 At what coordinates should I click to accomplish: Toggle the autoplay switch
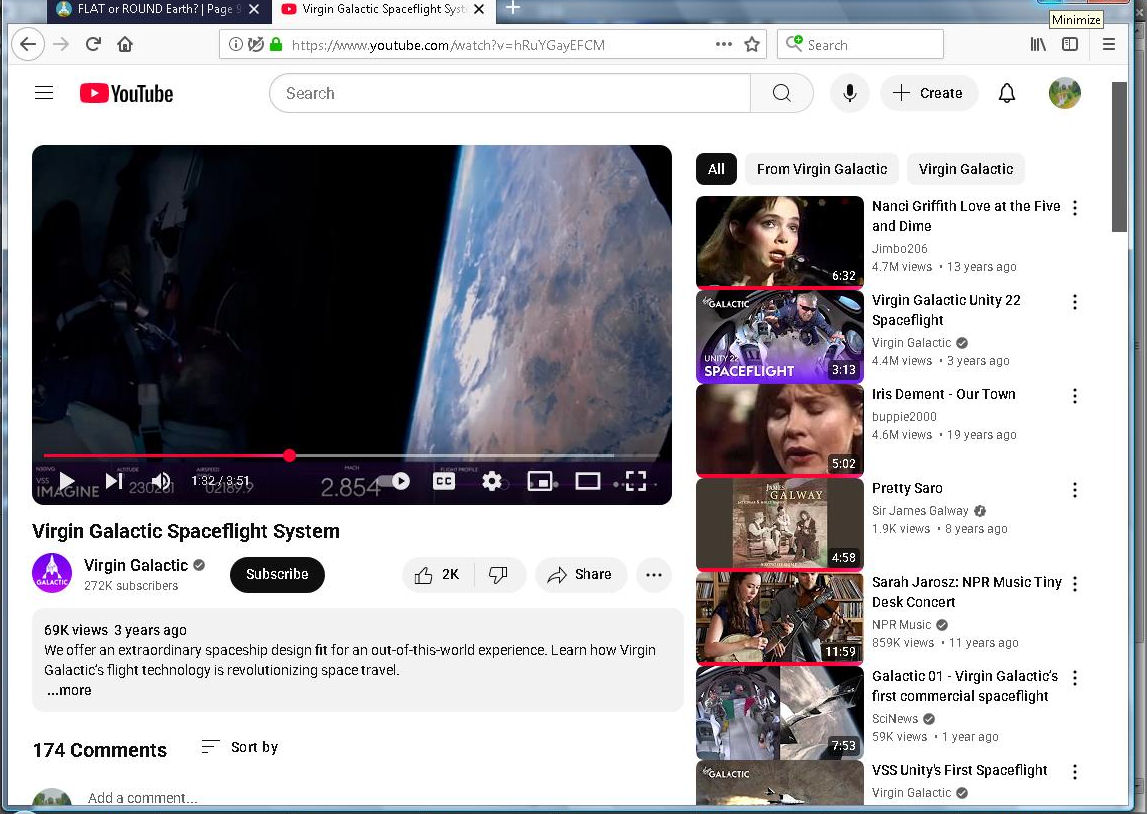point(394,481)
